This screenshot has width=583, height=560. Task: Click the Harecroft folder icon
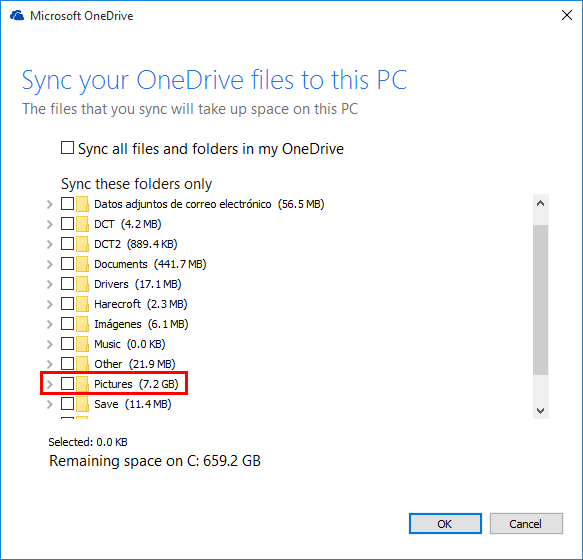click(x=82, y=304)
